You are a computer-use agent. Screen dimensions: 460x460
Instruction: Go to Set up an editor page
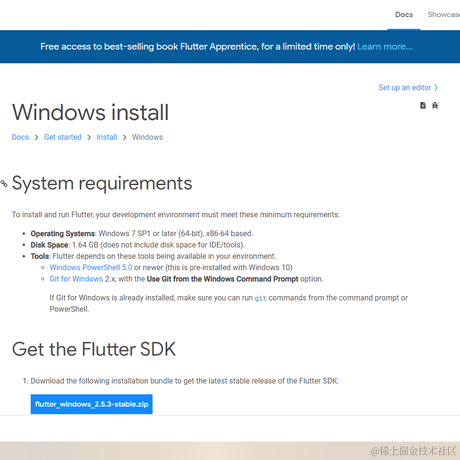coord(408,88)
